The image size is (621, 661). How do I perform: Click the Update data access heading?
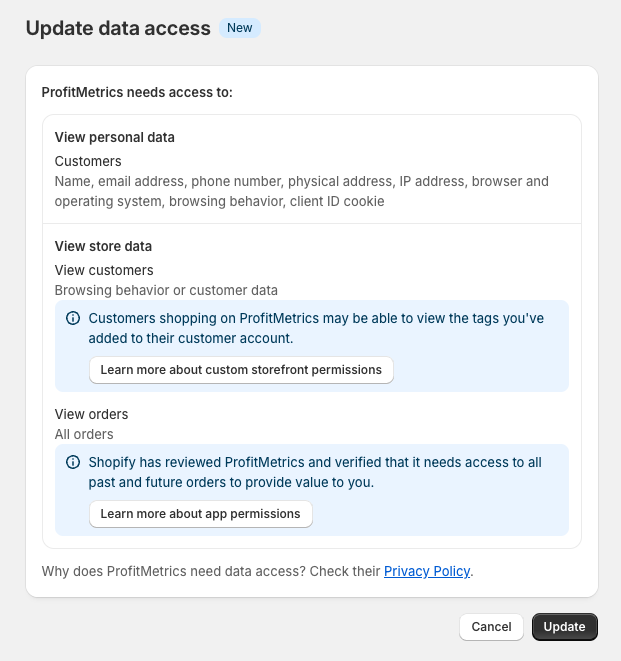pos(118,28)
